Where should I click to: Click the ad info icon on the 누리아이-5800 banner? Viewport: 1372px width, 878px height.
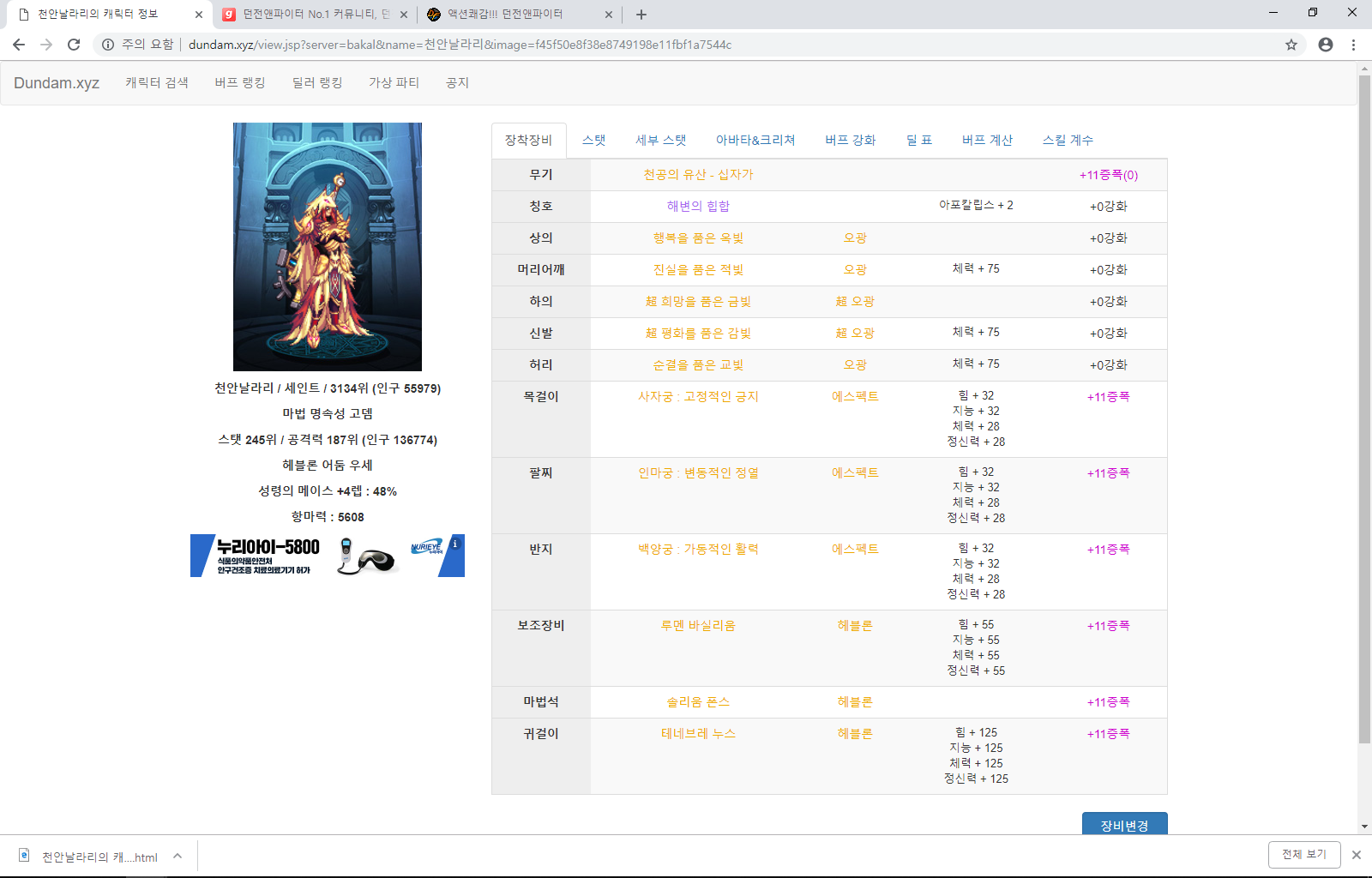455,544
